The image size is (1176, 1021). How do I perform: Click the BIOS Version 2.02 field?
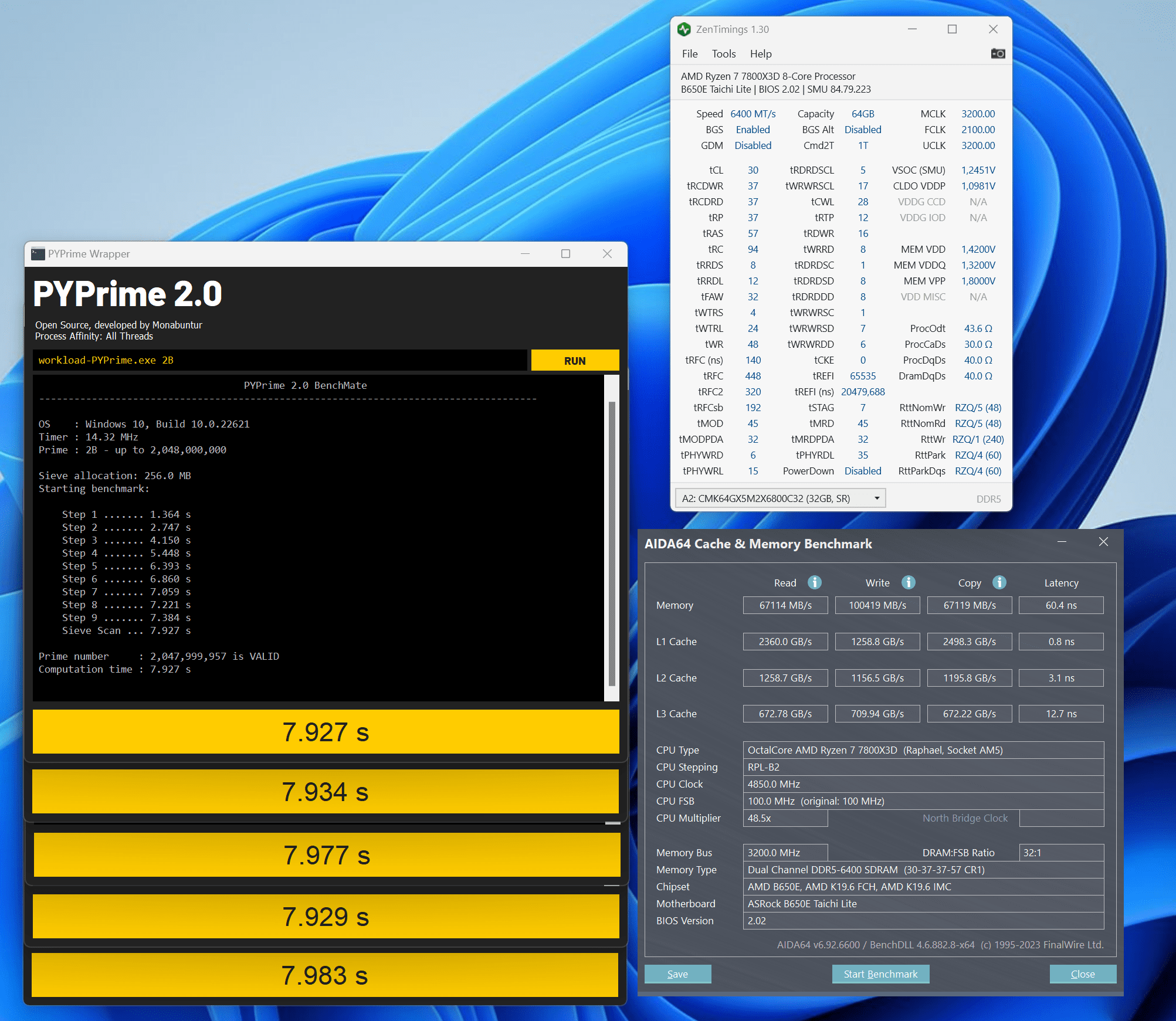click(923, 921)
